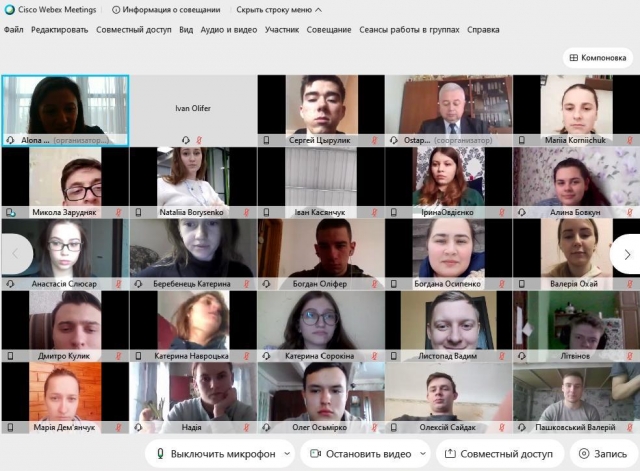Open the Вид menu
Viewport: 640px width, 471px height.
[186, 30]
